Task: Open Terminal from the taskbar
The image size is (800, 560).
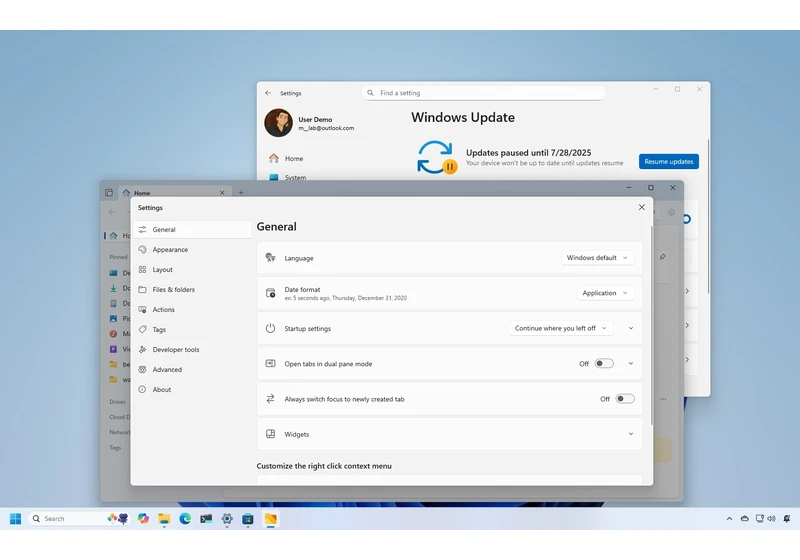Action: [x=206, y=519]
